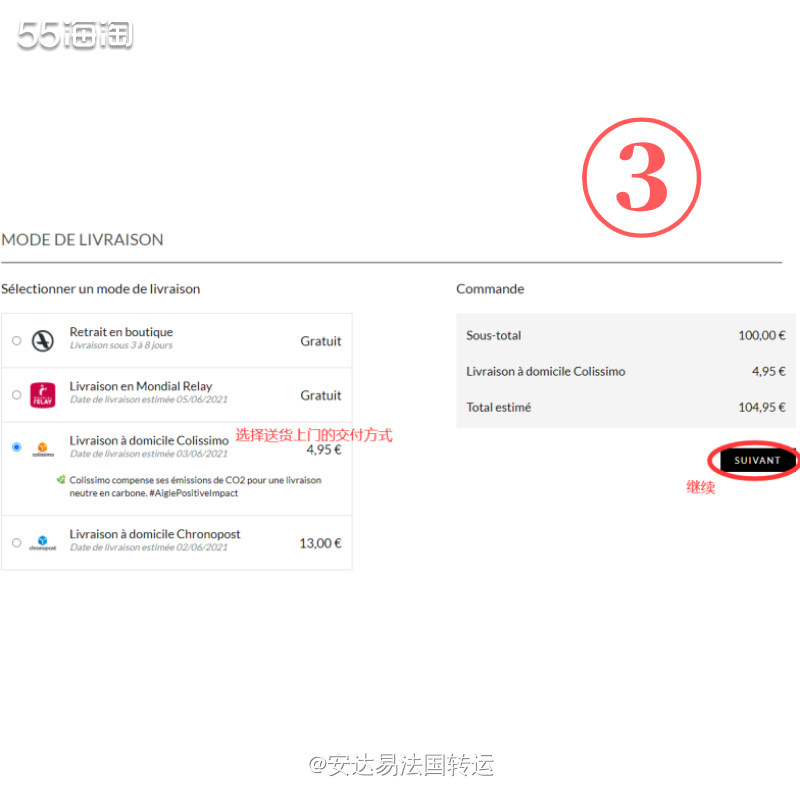Viewport: 800px width, 800px height.
Task: Click 'Date de livraison estimée 02/06/2021' text
Action: tap(148, 547)
